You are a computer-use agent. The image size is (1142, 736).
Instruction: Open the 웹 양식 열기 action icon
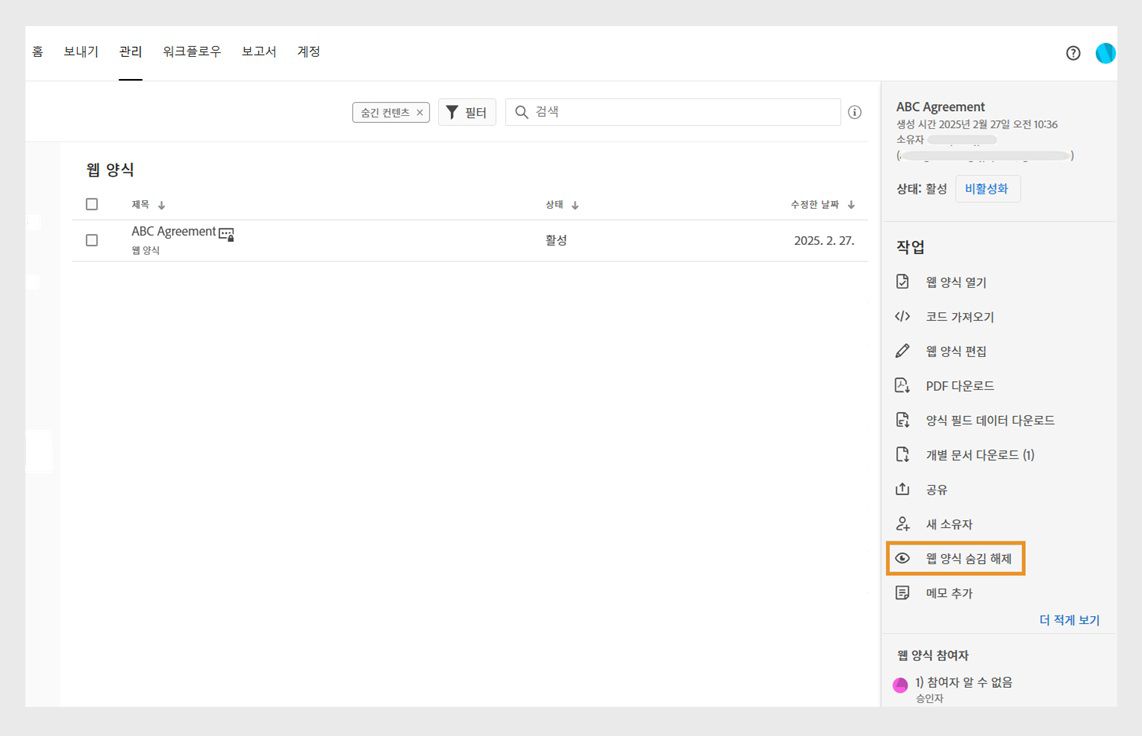903,282
